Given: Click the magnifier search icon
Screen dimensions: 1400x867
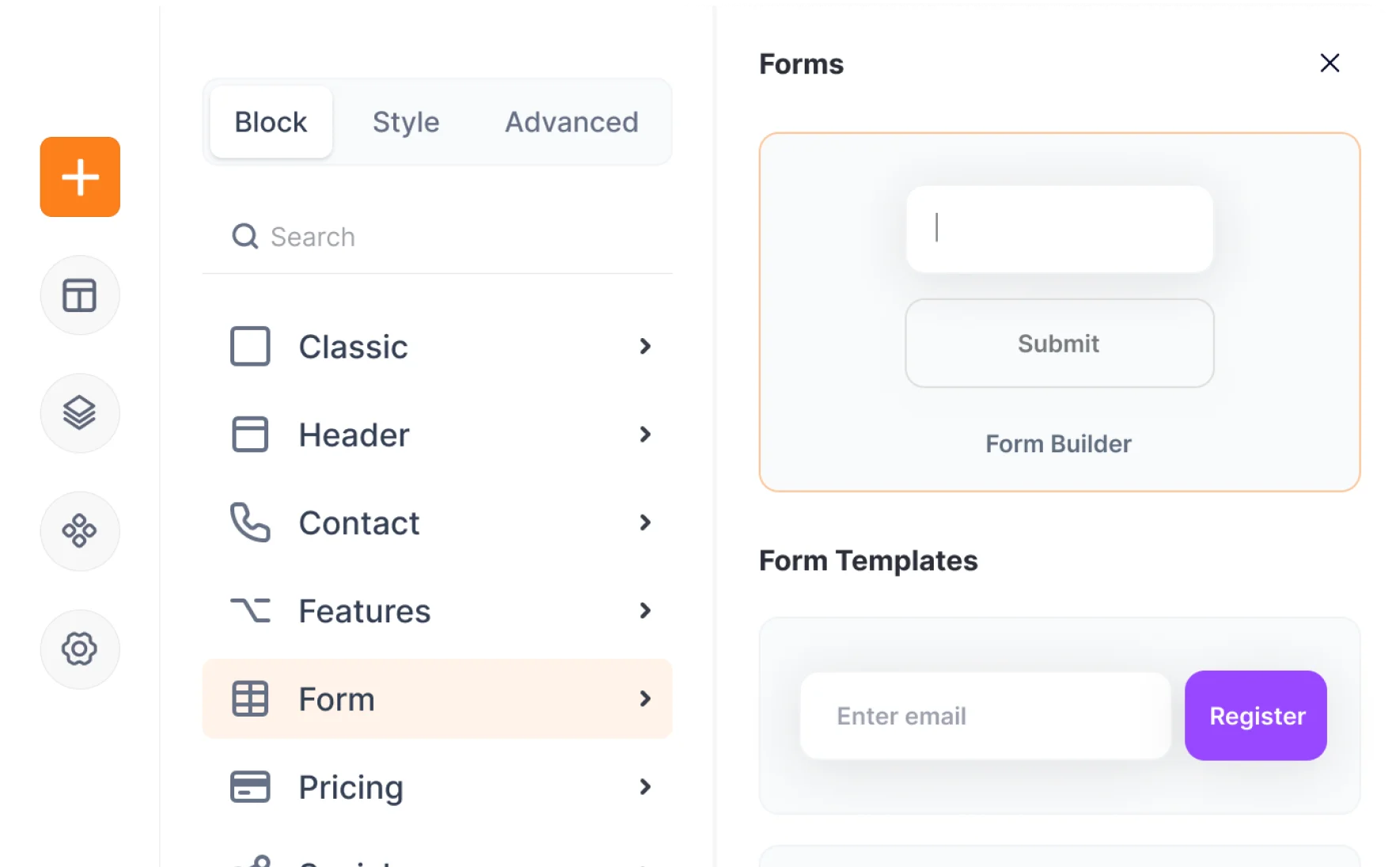Looking at the screenshot, I should [x=245, y=236].
